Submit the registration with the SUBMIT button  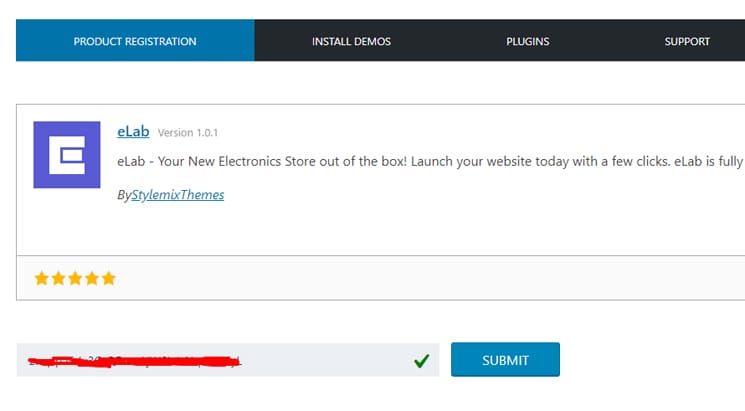[x=505, y=360]
